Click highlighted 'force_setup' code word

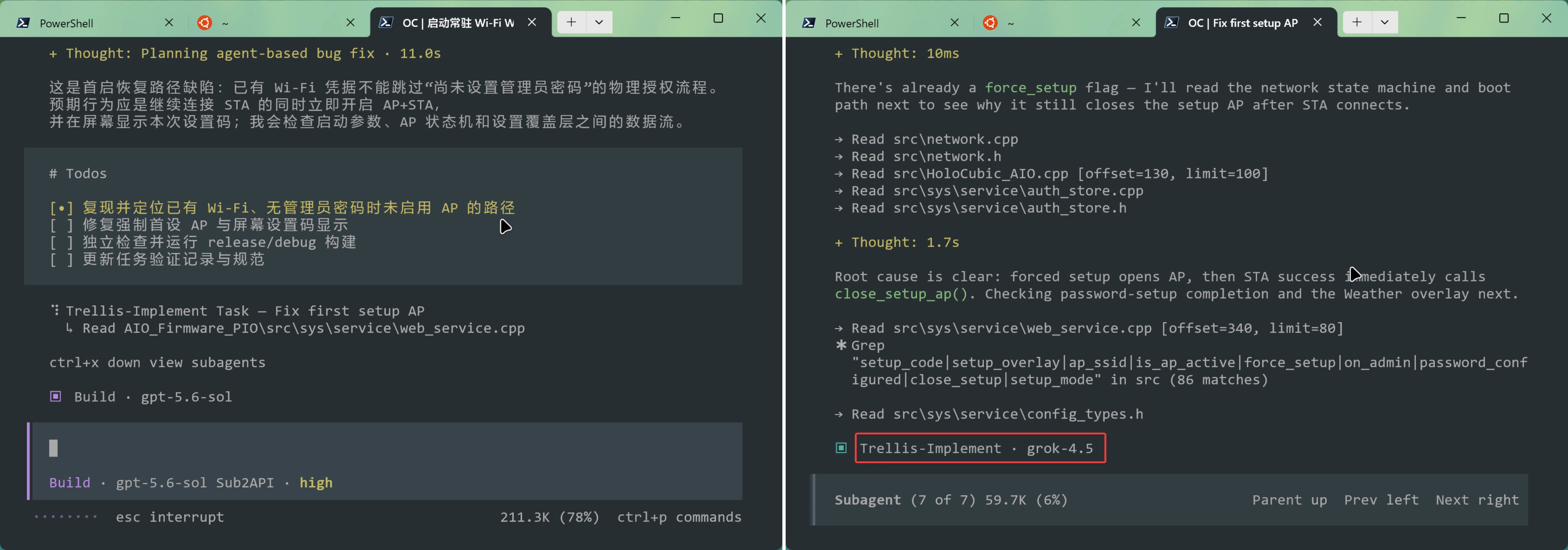click(x=1030, y=88)
